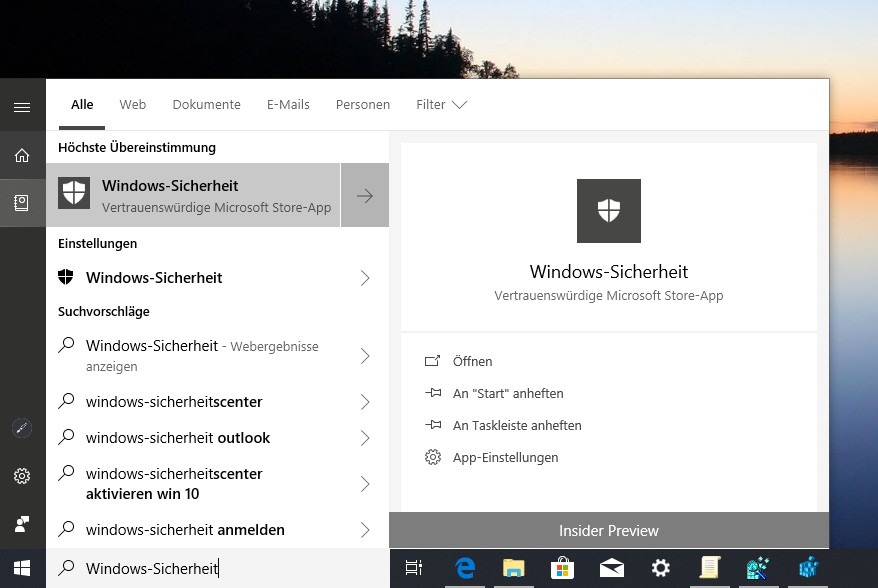Expand top match details with arrow button
Viewport: 878px width, 588px height.
365,195
